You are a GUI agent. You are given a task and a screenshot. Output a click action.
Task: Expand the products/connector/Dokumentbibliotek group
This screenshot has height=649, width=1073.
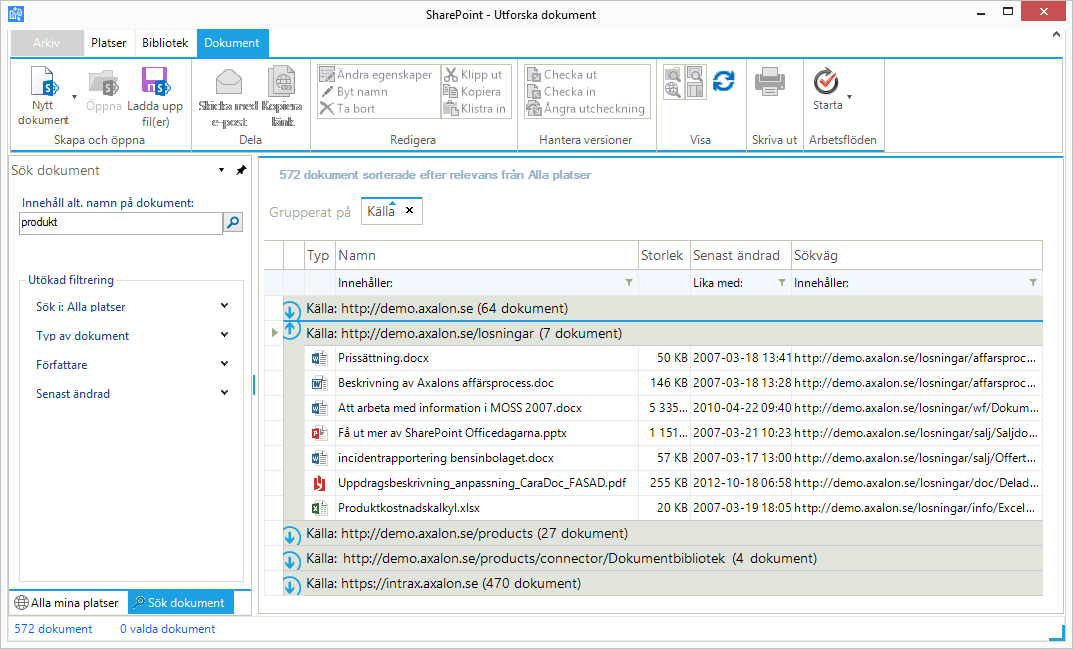click(x=290, y=561)
